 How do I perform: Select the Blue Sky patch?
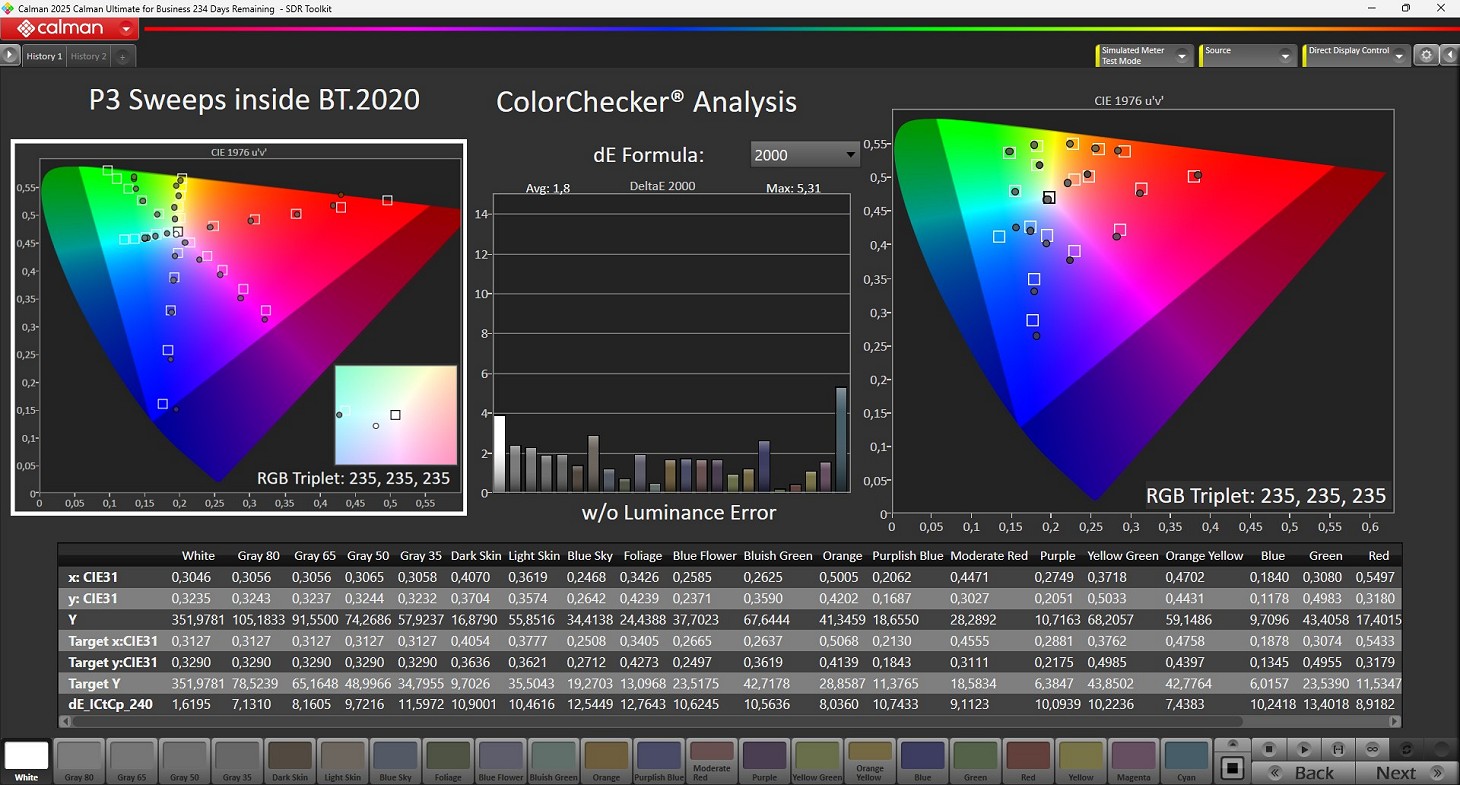click(395, 761)
